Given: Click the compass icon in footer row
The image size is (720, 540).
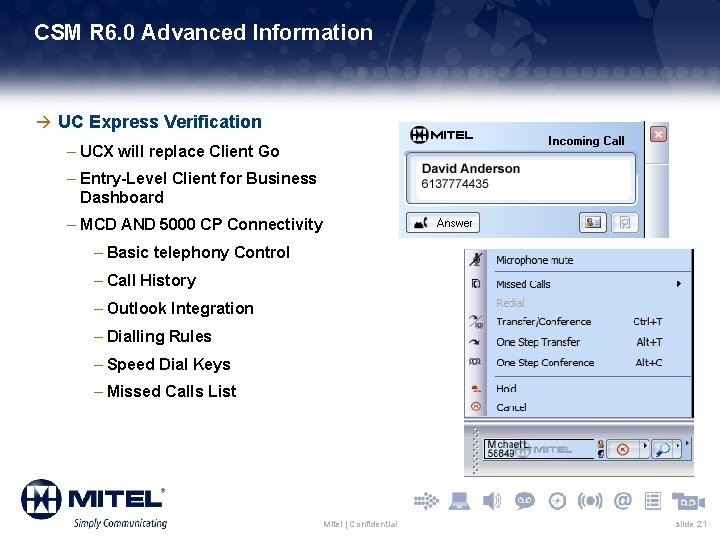Looking at the screenshot, I should coord(557,501).
